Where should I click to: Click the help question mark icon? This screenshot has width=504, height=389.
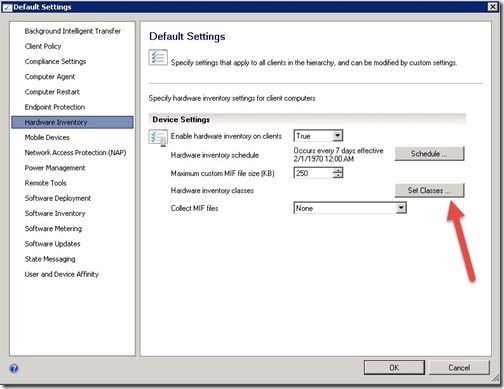click(14, 368)
